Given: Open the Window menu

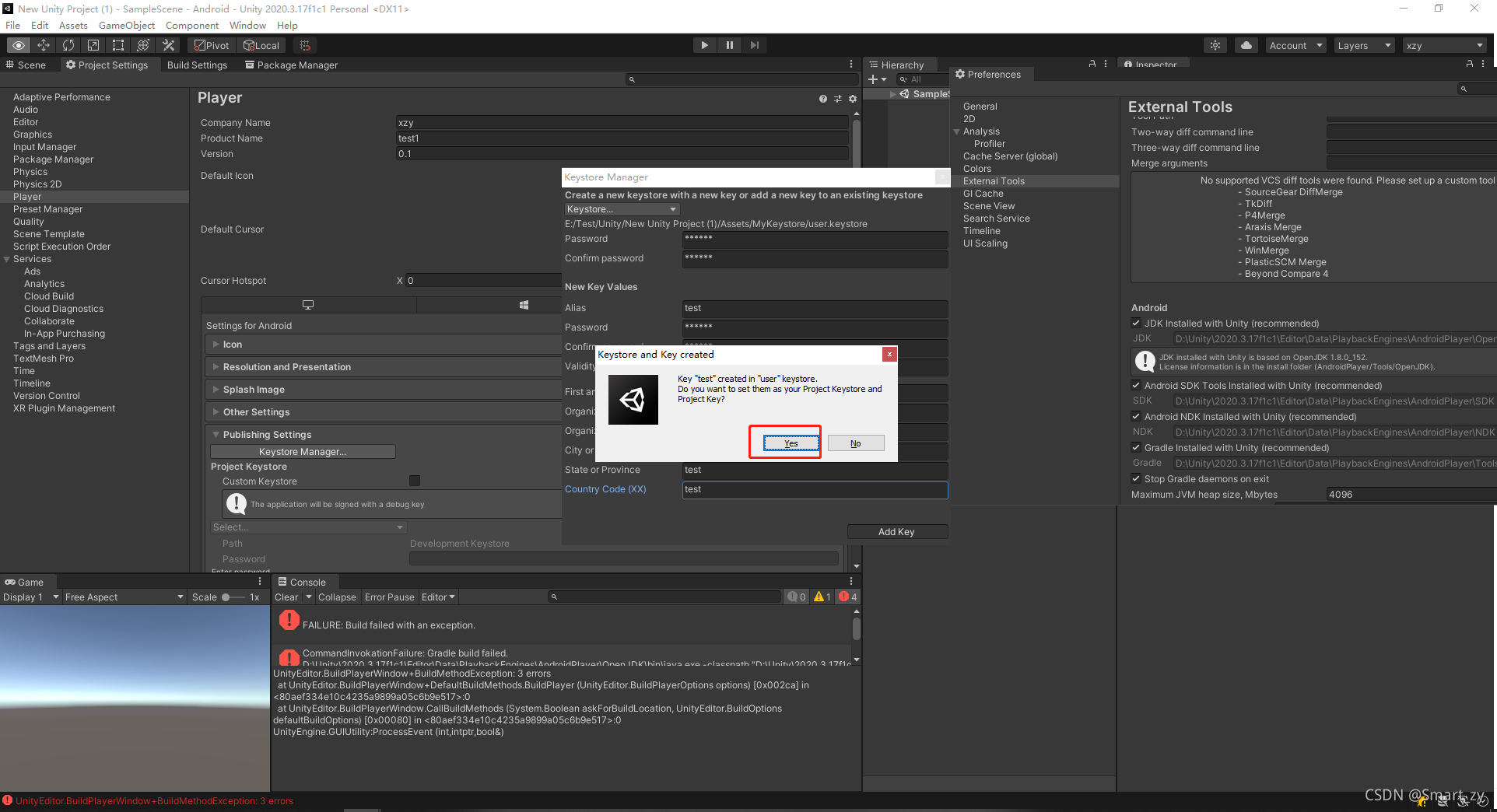Looking at the screenshot, I should [x=247, y=25].
